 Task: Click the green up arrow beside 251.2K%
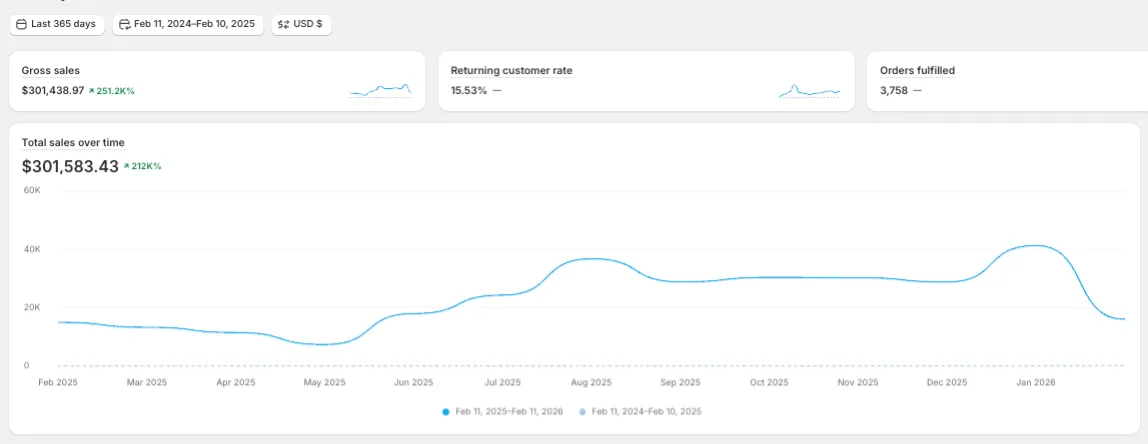(x=91, y=91)
